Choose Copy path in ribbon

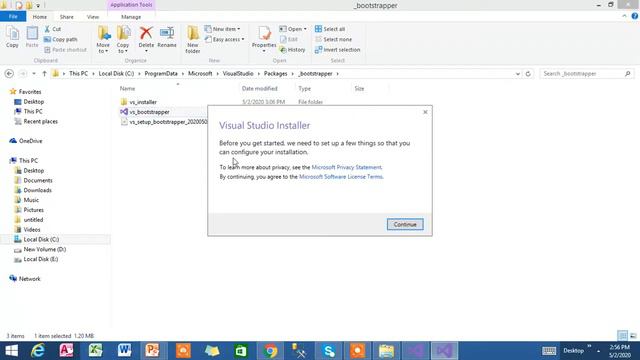60,39
